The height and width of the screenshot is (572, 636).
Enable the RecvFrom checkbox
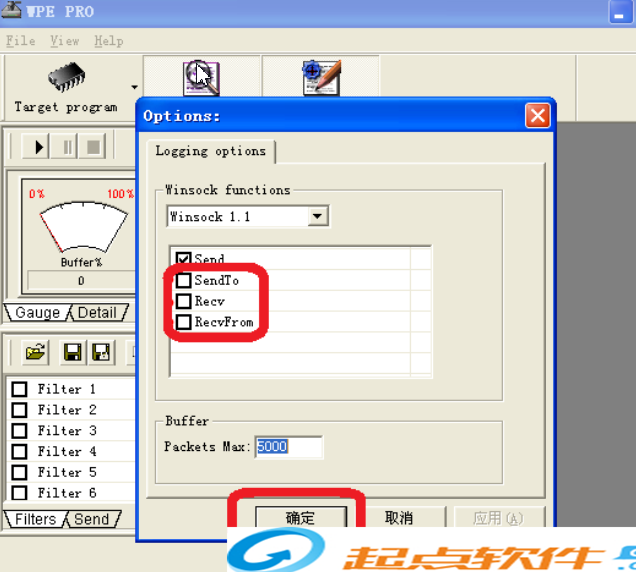pyautogui.click(x=183, y=322)
